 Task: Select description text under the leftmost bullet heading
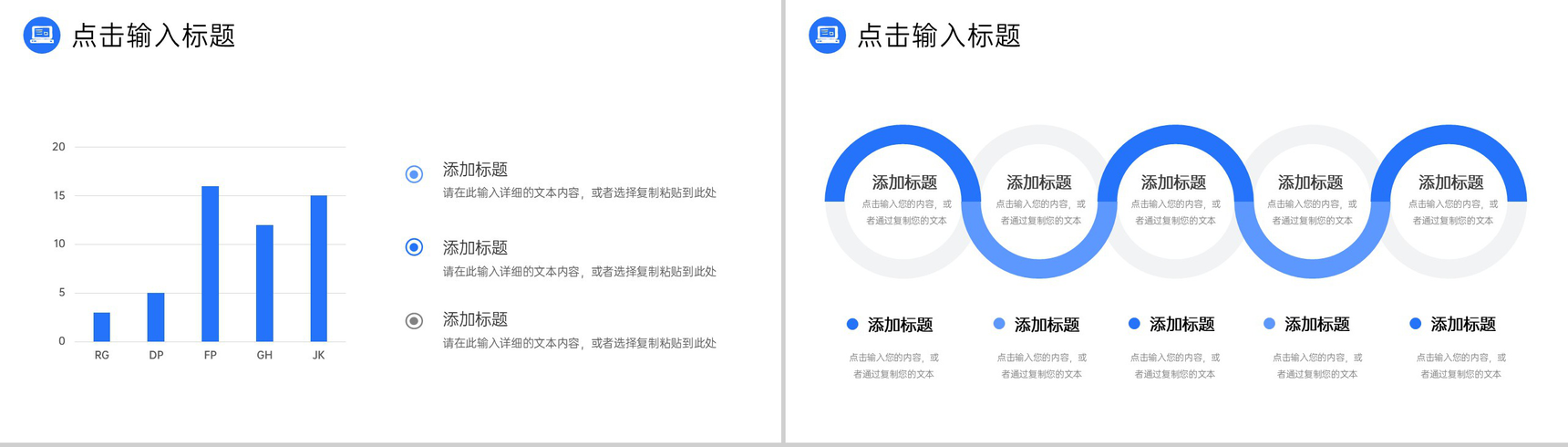[x=894, y=366]
